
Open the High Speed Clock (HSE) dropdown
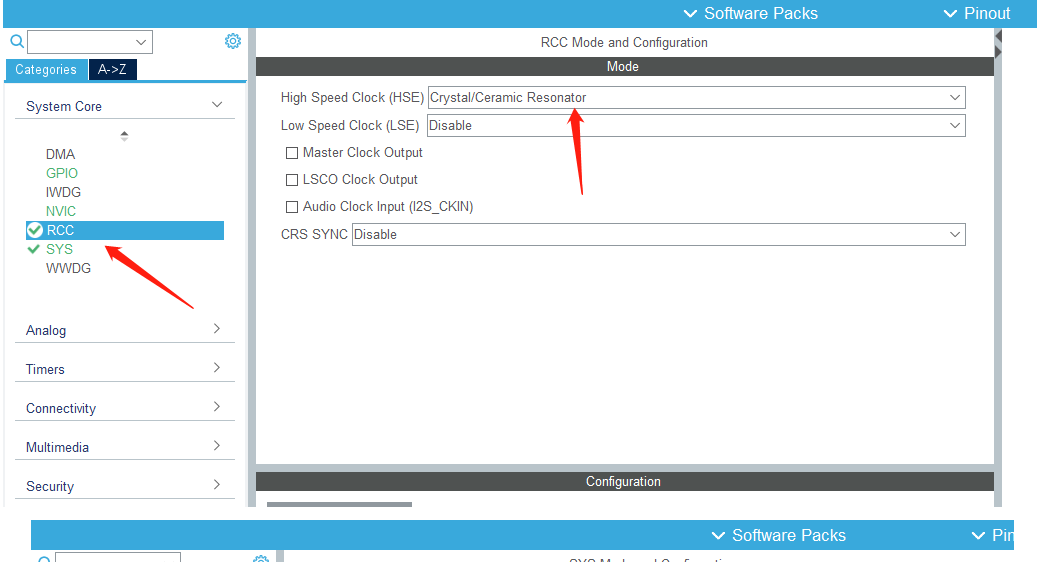(696, 97)
